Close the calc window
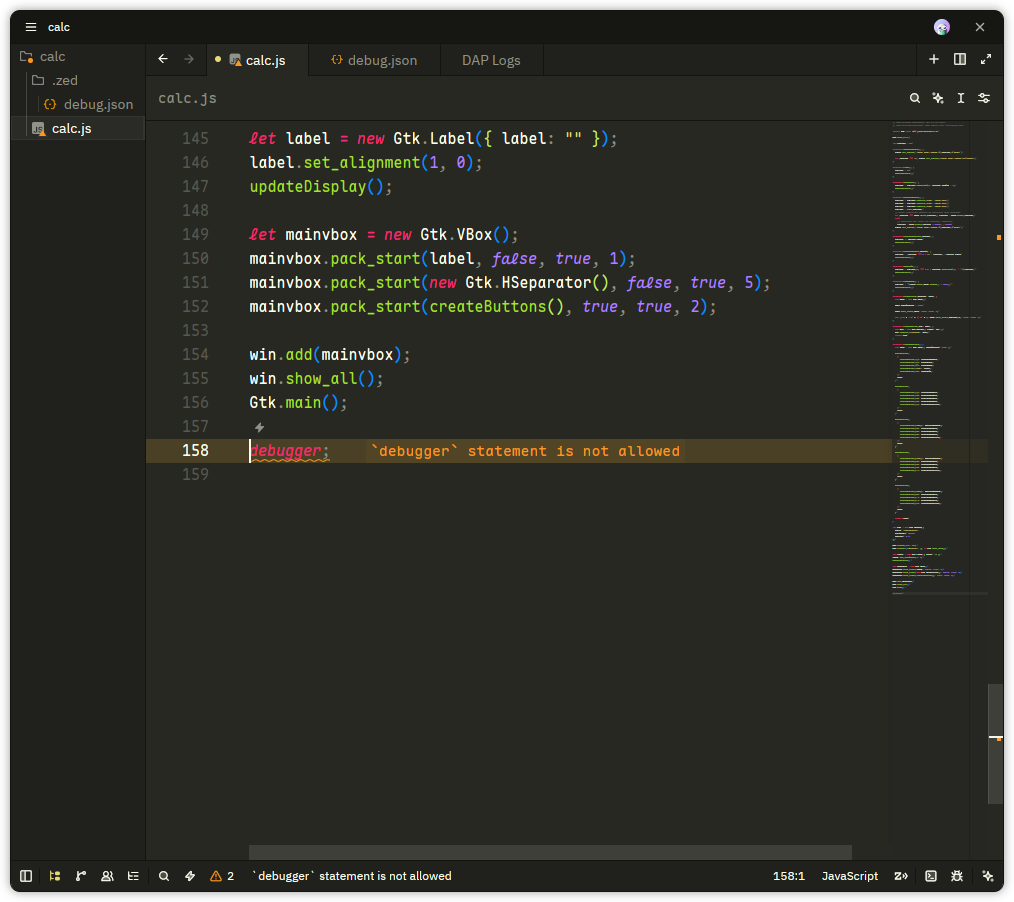Image resolution: width=1014 pixels, height=902 pixels. (x=980, y=27)
